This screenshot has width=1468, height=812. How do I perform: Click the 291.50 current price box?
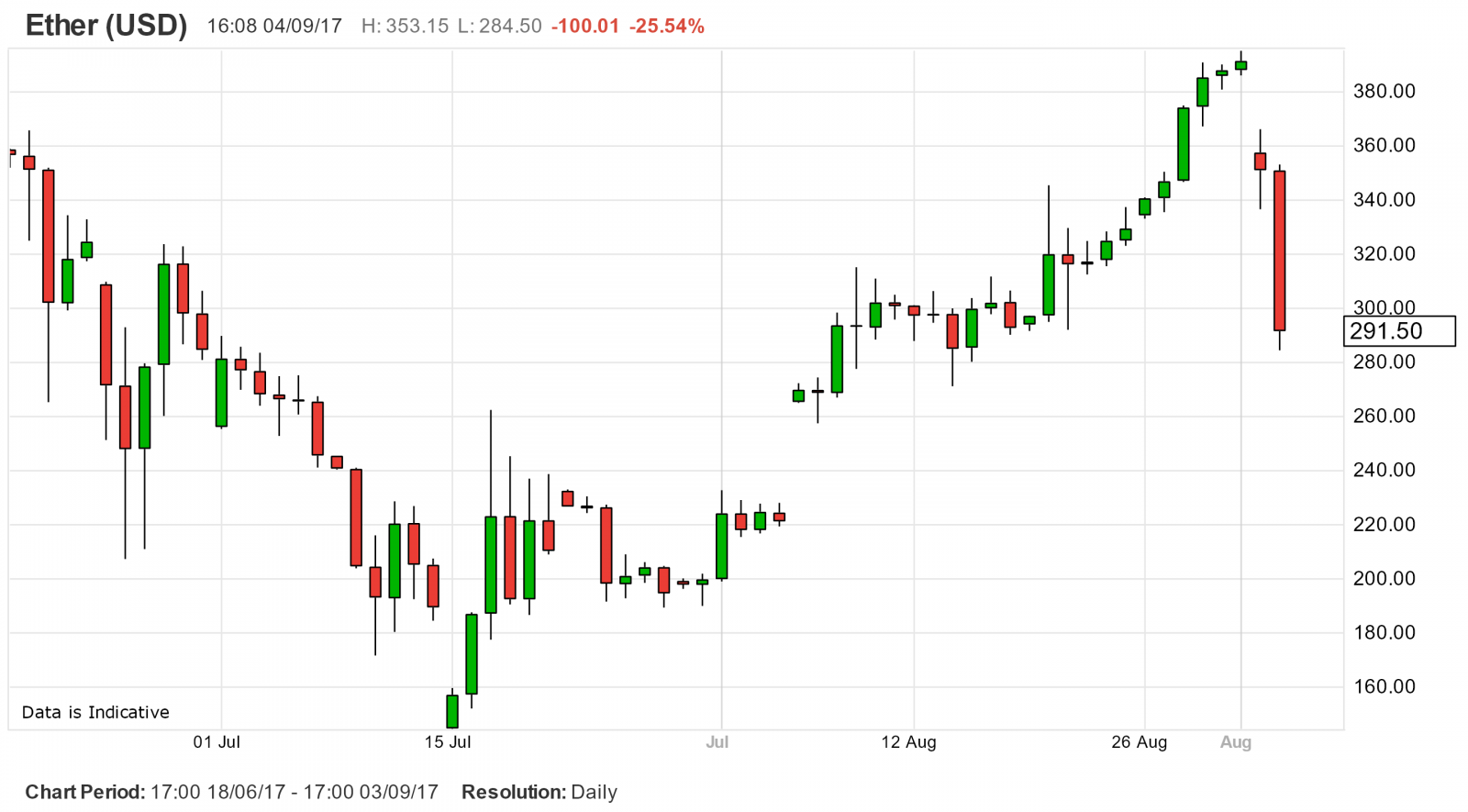coord(1398,331)
